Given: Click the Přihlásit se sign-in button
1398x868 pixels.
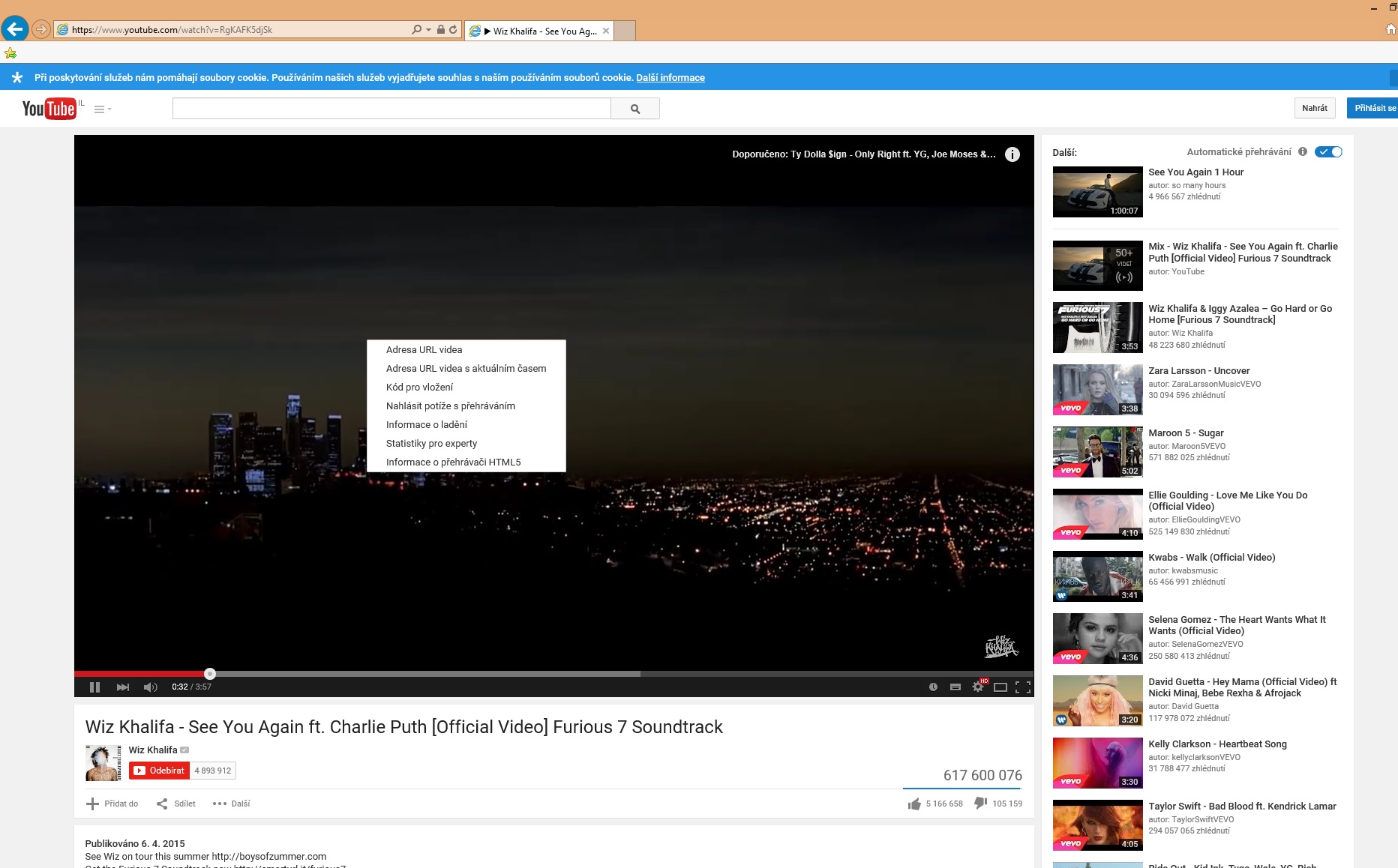Looking at the screenshot, I should coord(1372,108).
